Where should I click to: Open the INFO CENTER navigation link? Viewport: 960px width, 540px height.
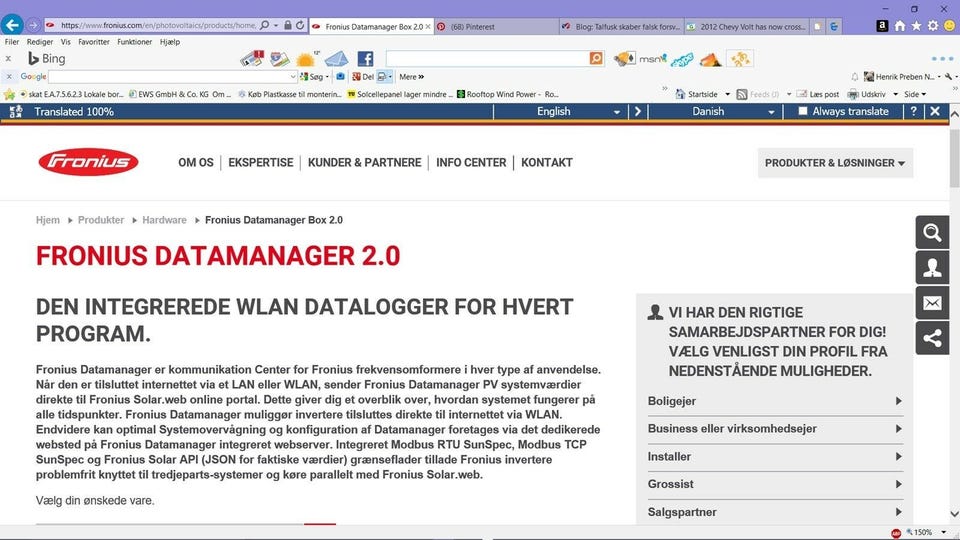pos(471,163)
